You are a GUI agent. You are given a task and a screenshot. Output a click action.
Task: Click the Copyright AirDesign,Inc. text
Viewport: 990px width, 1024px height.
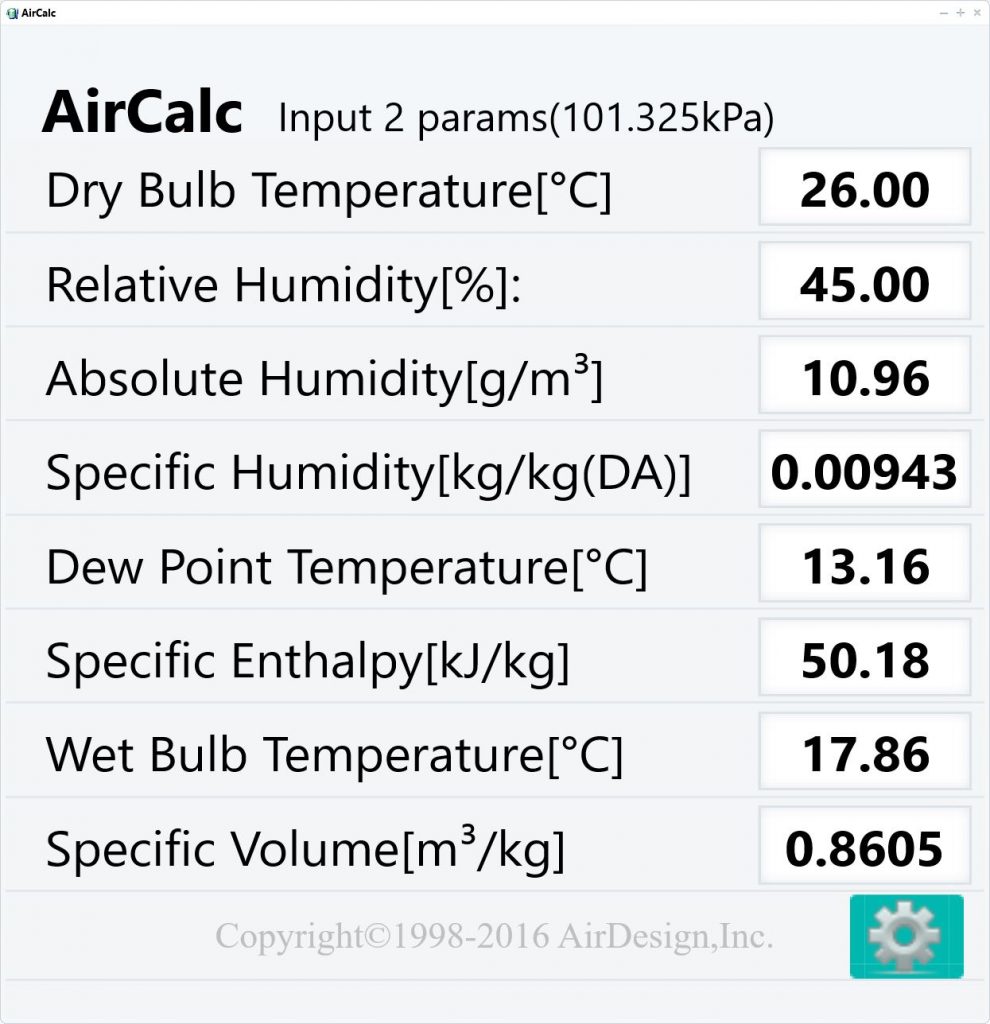pos(494,938)
